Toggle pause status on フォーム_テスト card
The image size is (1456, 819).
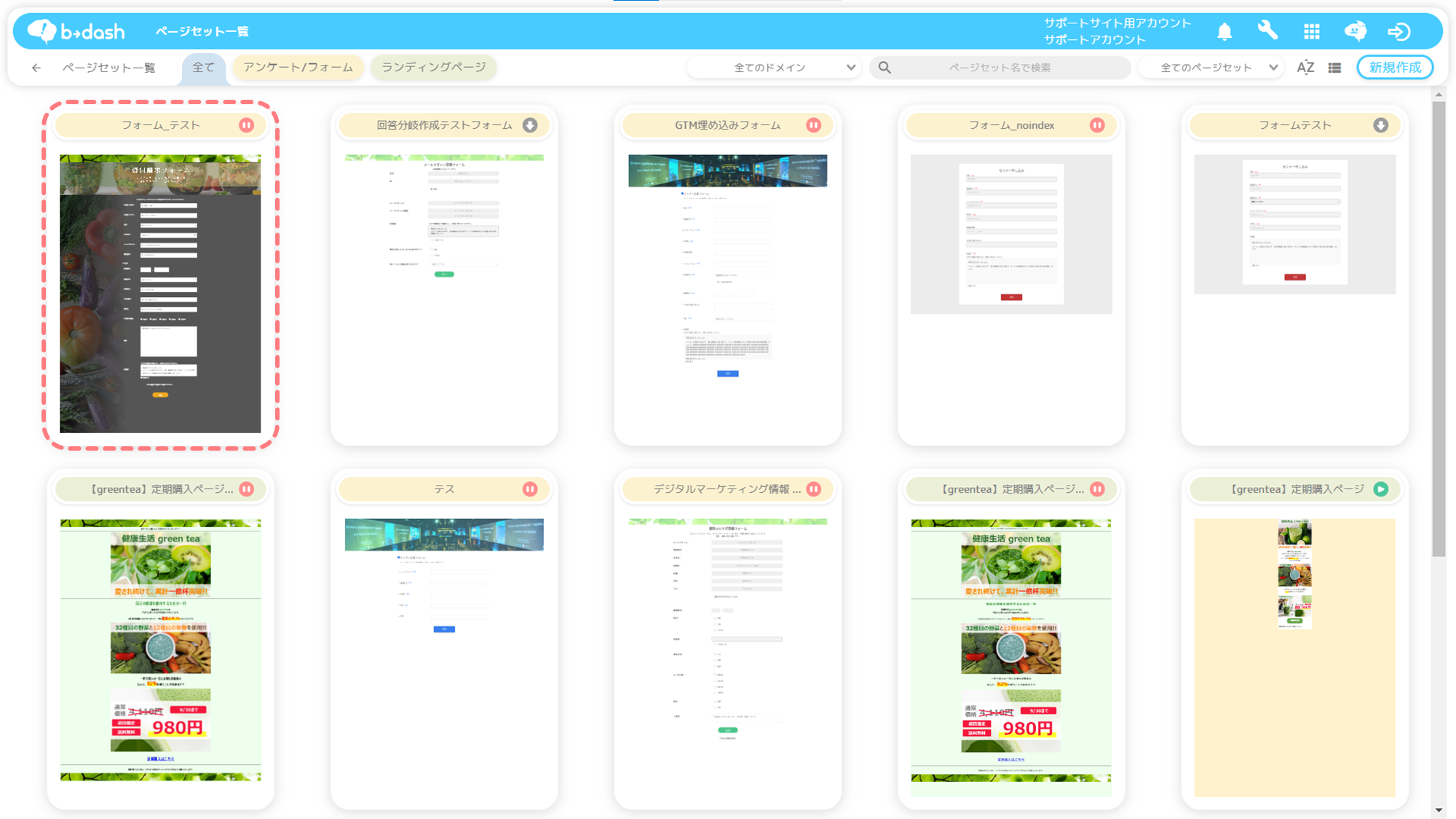[x=247, y=125]
